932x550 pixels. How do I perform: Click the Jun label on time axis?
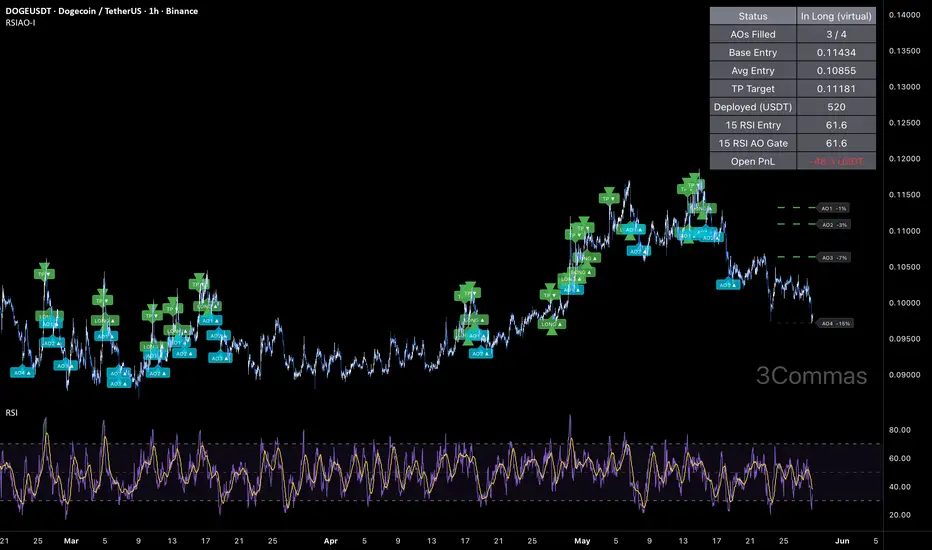842,541
